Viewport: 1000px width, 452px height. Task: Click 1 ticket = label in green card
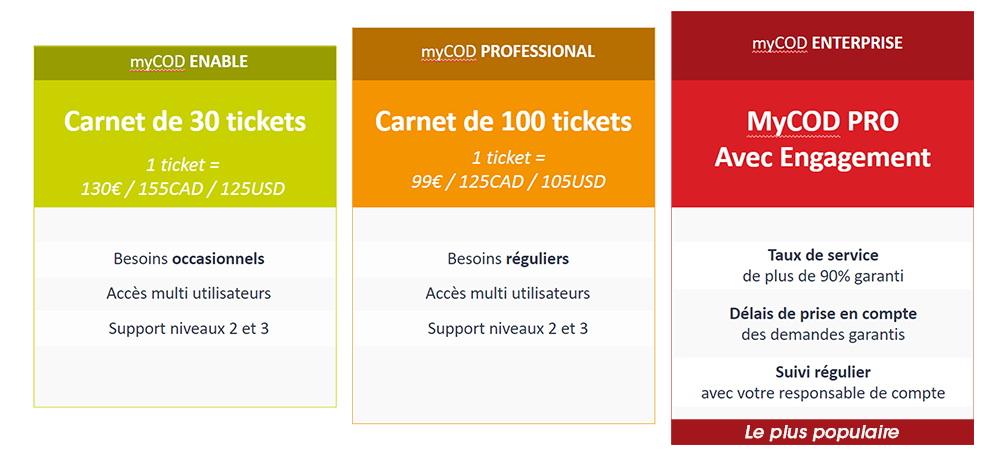click(183, 165)
